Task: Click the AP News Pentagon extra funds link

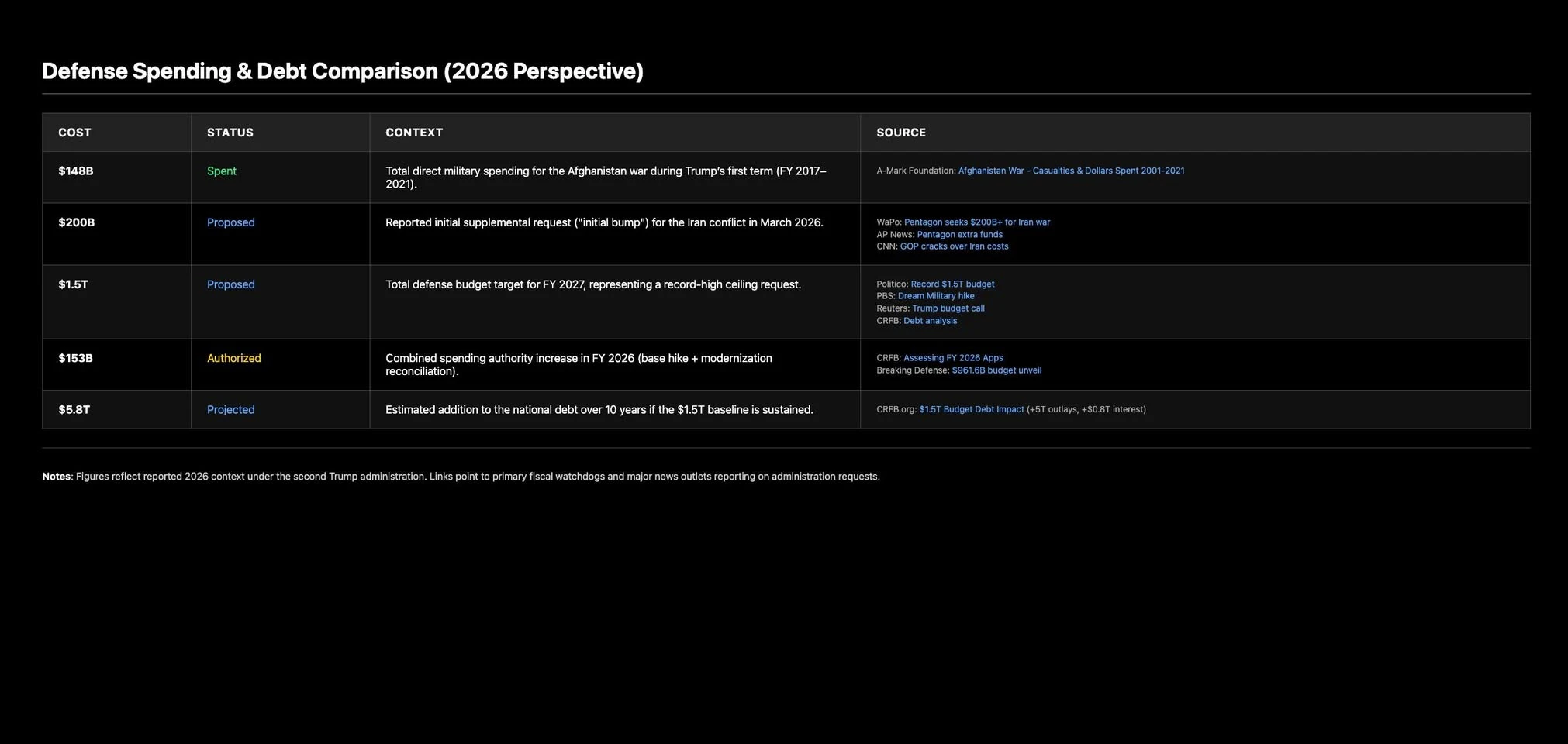Action: (959, 235)
